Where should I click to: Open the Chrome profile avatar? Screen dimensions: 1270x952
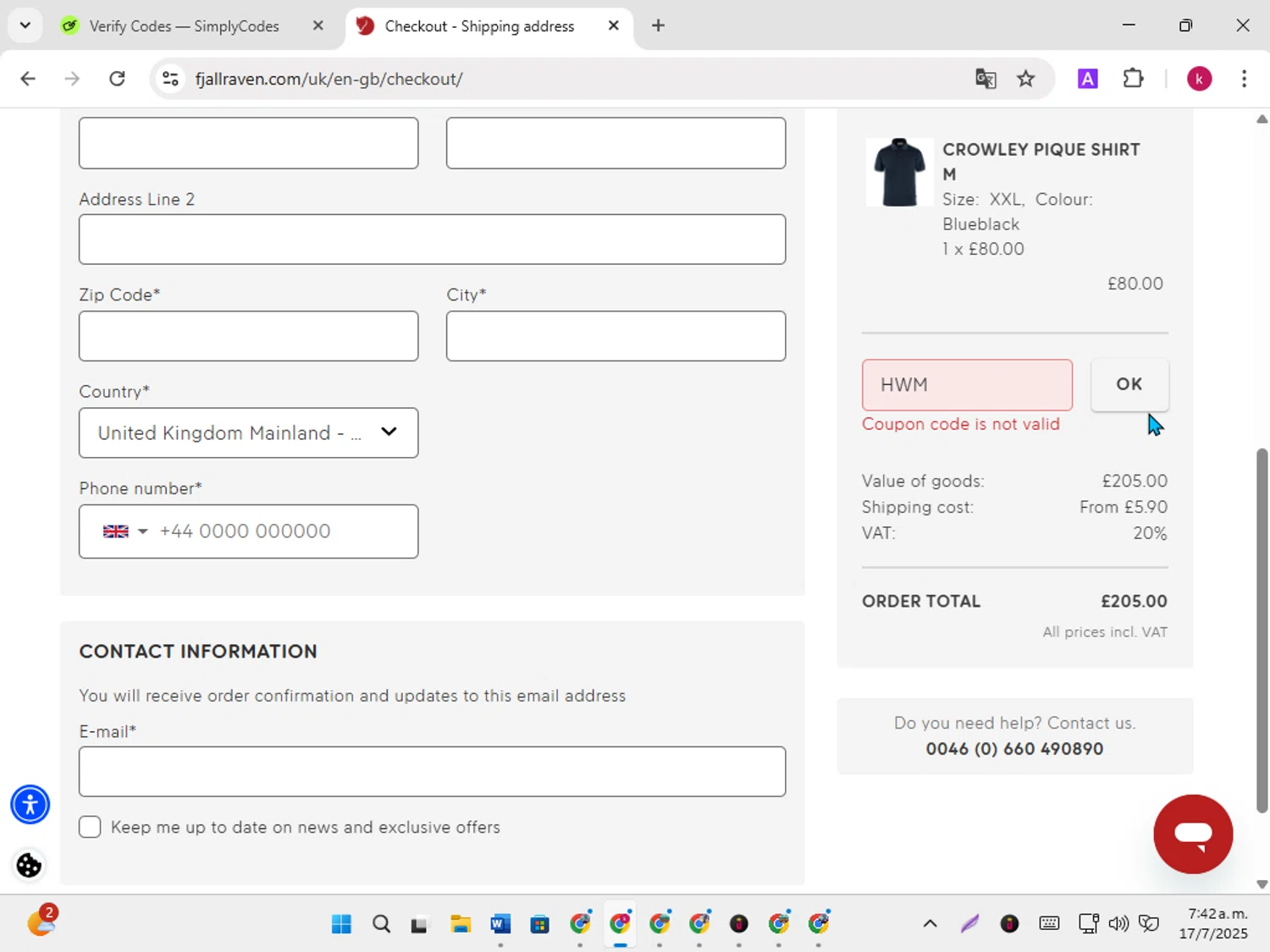click(x=1199, y=79)
